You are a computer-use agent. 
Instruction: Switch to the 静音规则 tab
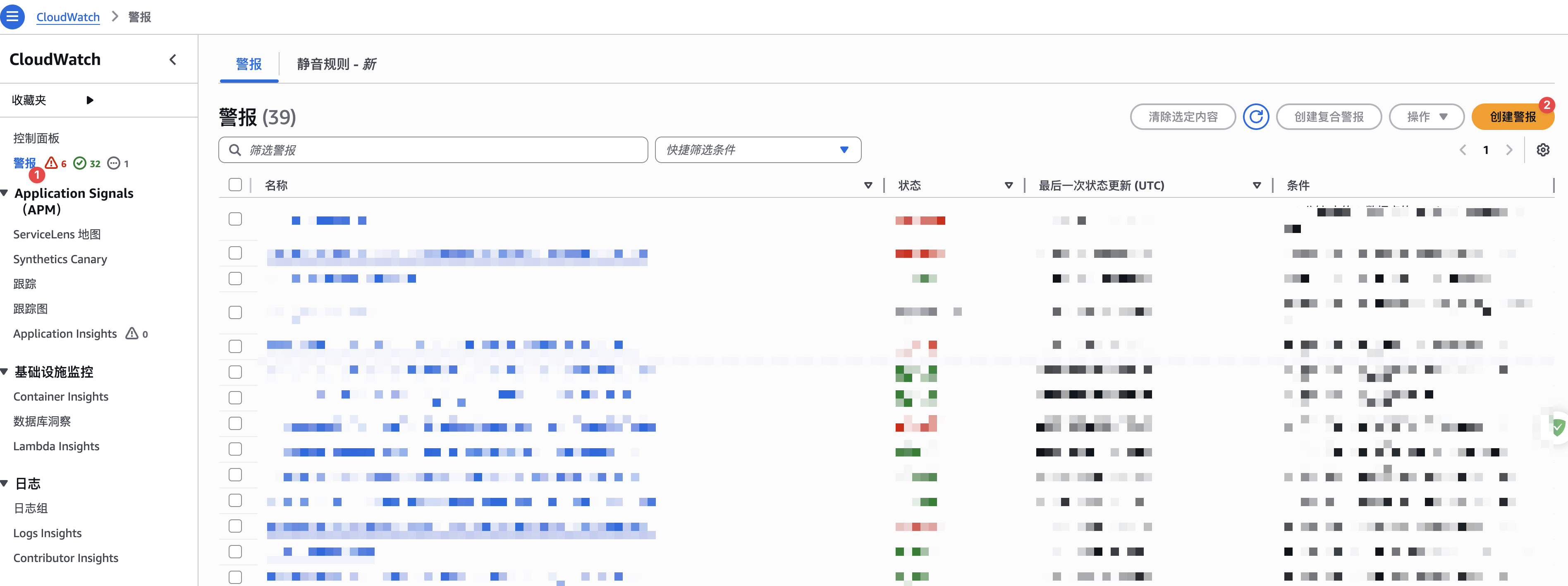tap(336, 64)
